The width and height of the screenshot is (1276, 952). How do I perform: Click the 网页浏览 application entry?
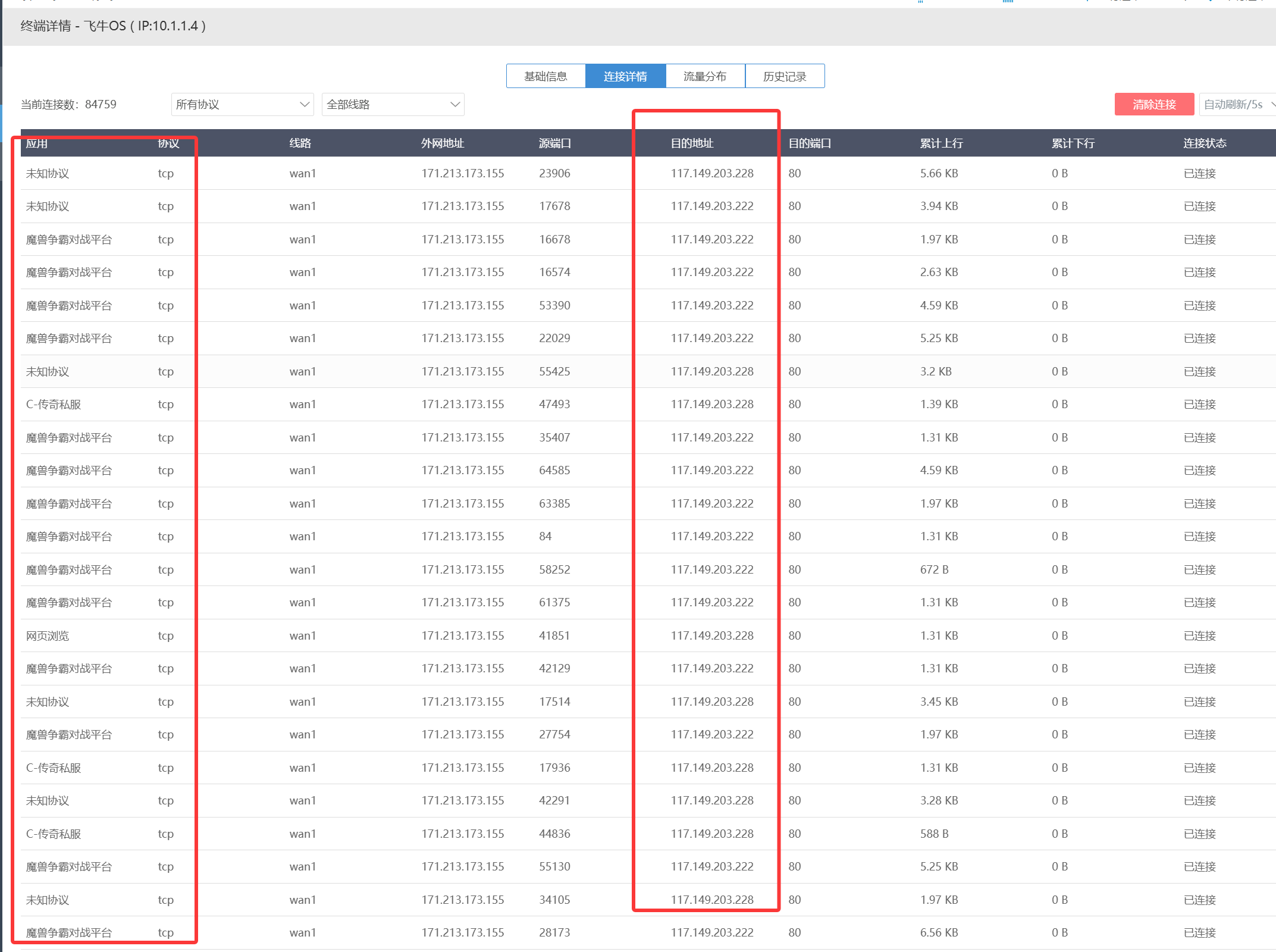point(48,636)
